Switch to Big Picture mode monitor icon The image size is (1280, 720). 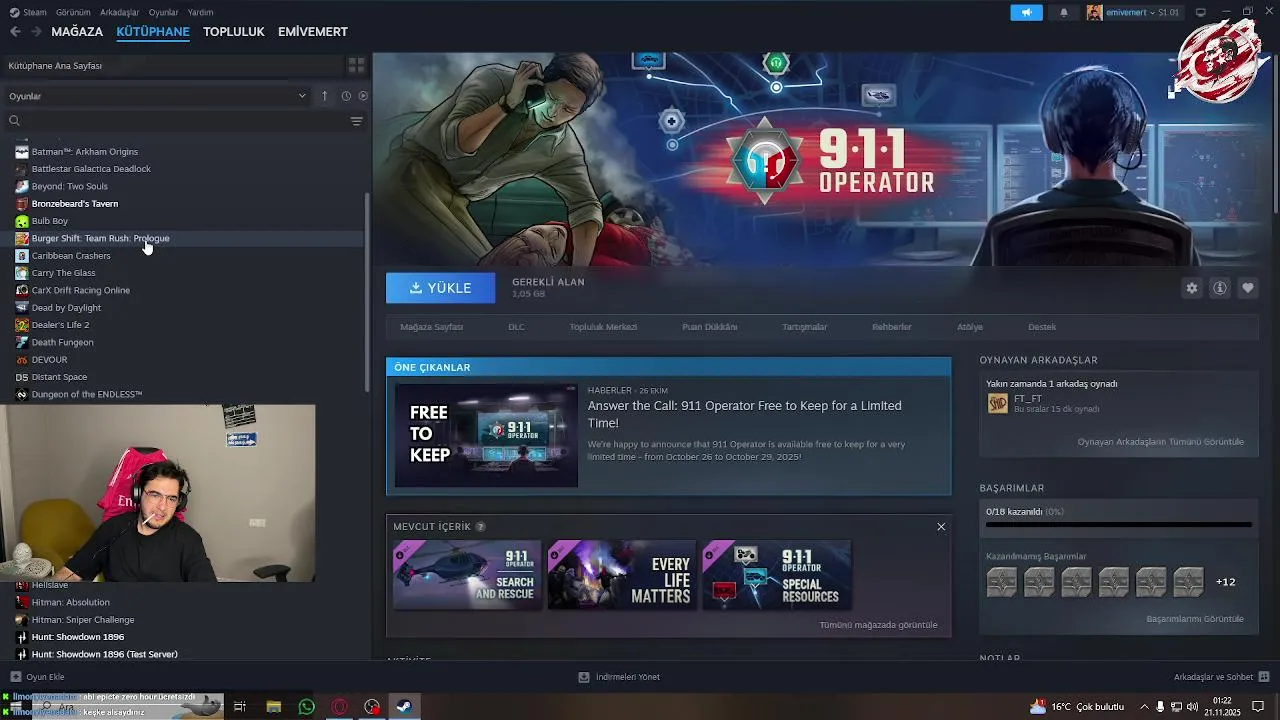point(1201,12)
